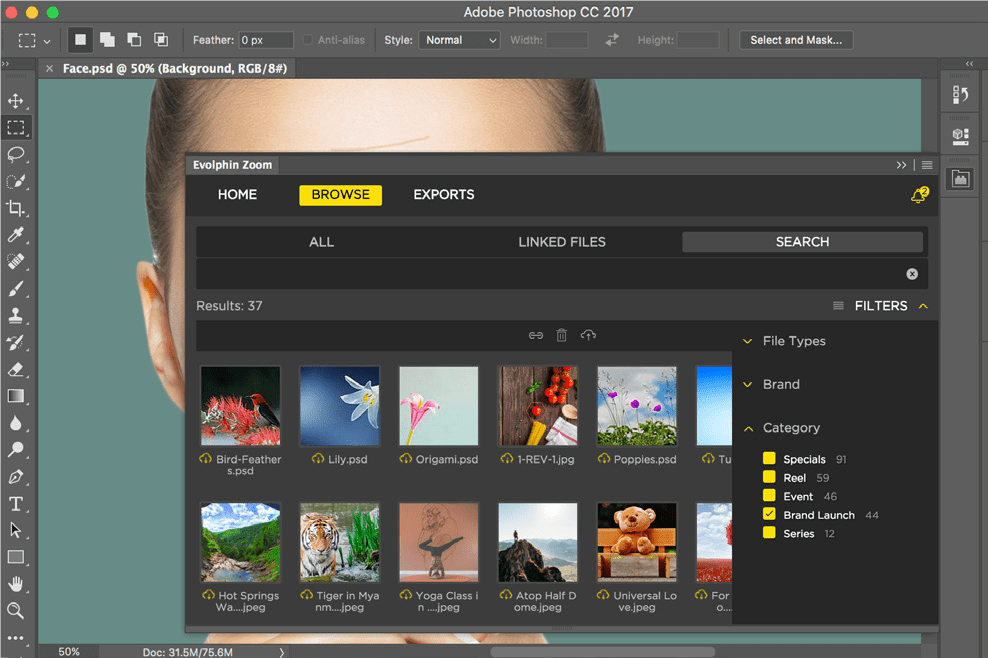Screen dimensions: 988x658
Task: Click the trash delete icon above thumbnails
Action: (x=561, y=335)
